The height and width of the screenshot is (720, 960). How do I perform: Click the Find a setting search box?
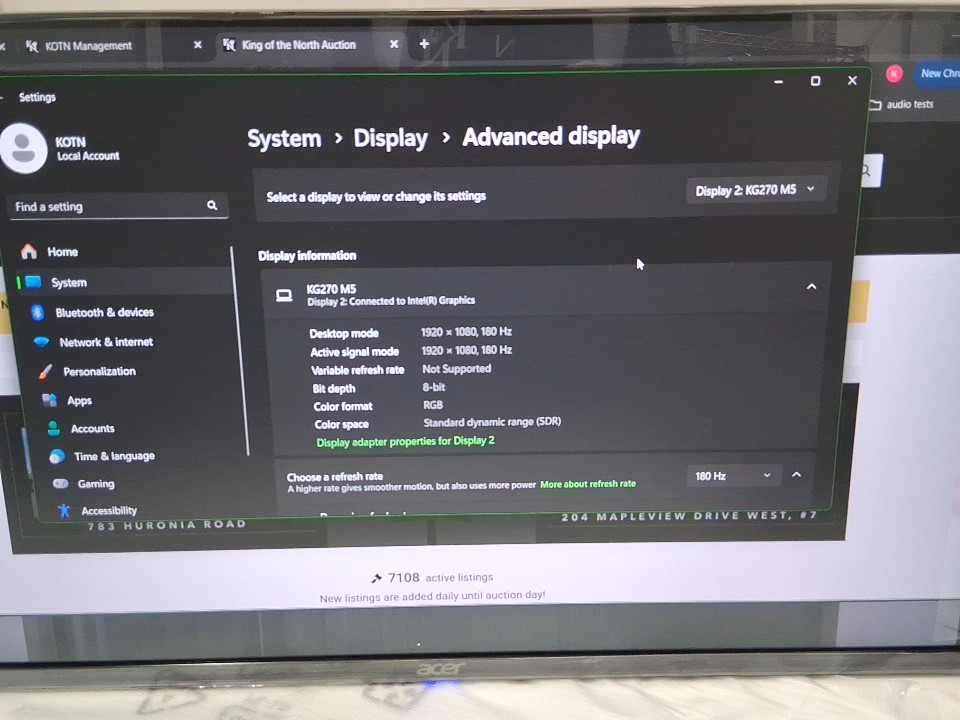(x=105, y=207)
